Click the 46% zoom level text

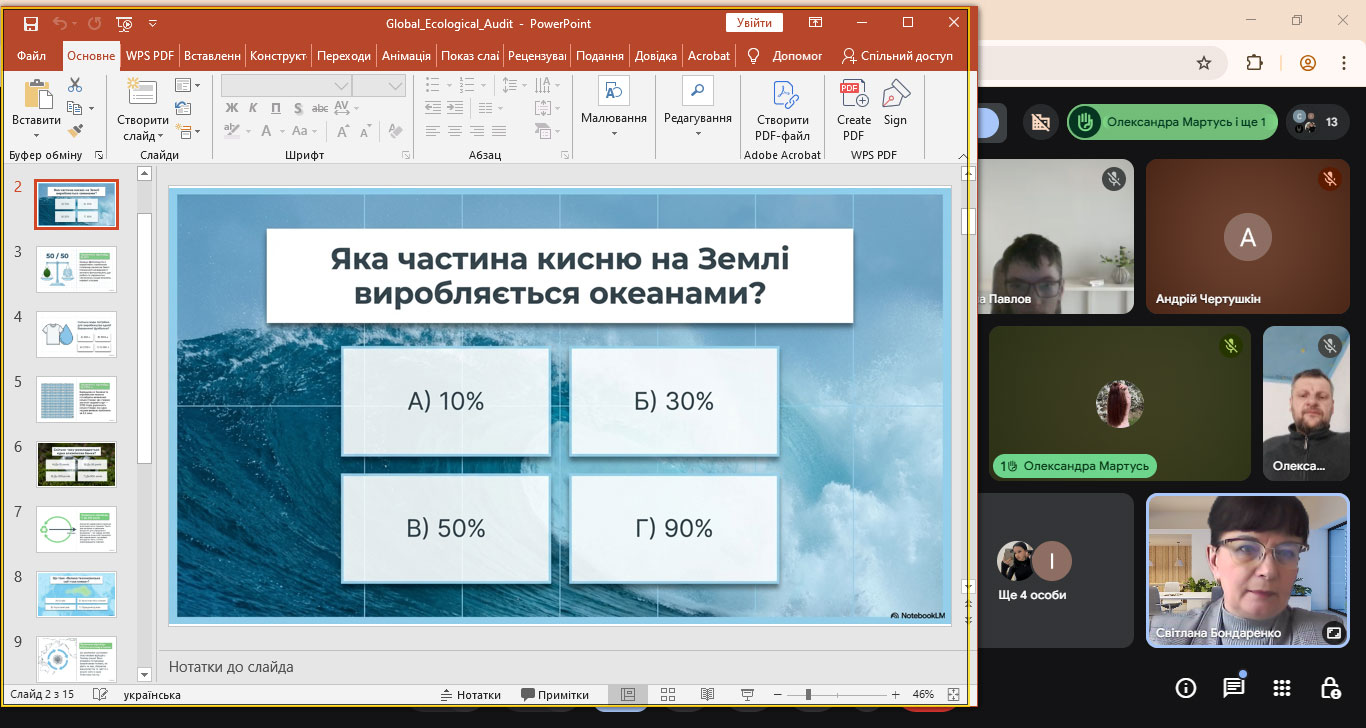pos(923,695)
